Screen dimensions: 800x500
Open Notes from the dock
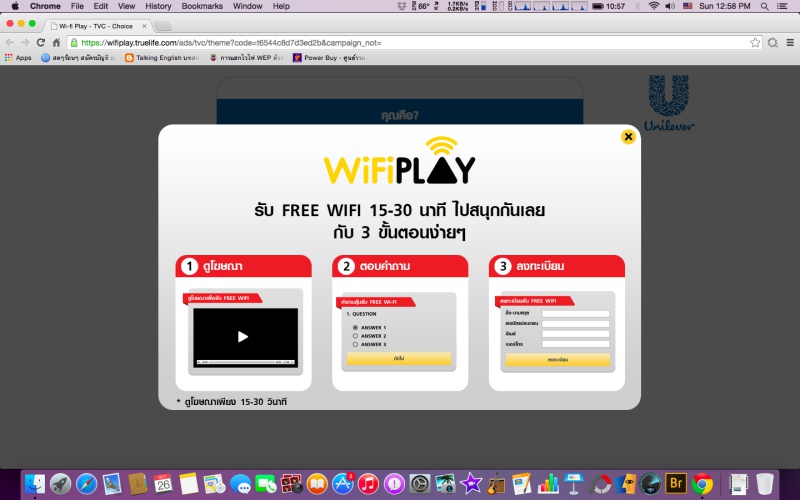(x=188, y=484)
